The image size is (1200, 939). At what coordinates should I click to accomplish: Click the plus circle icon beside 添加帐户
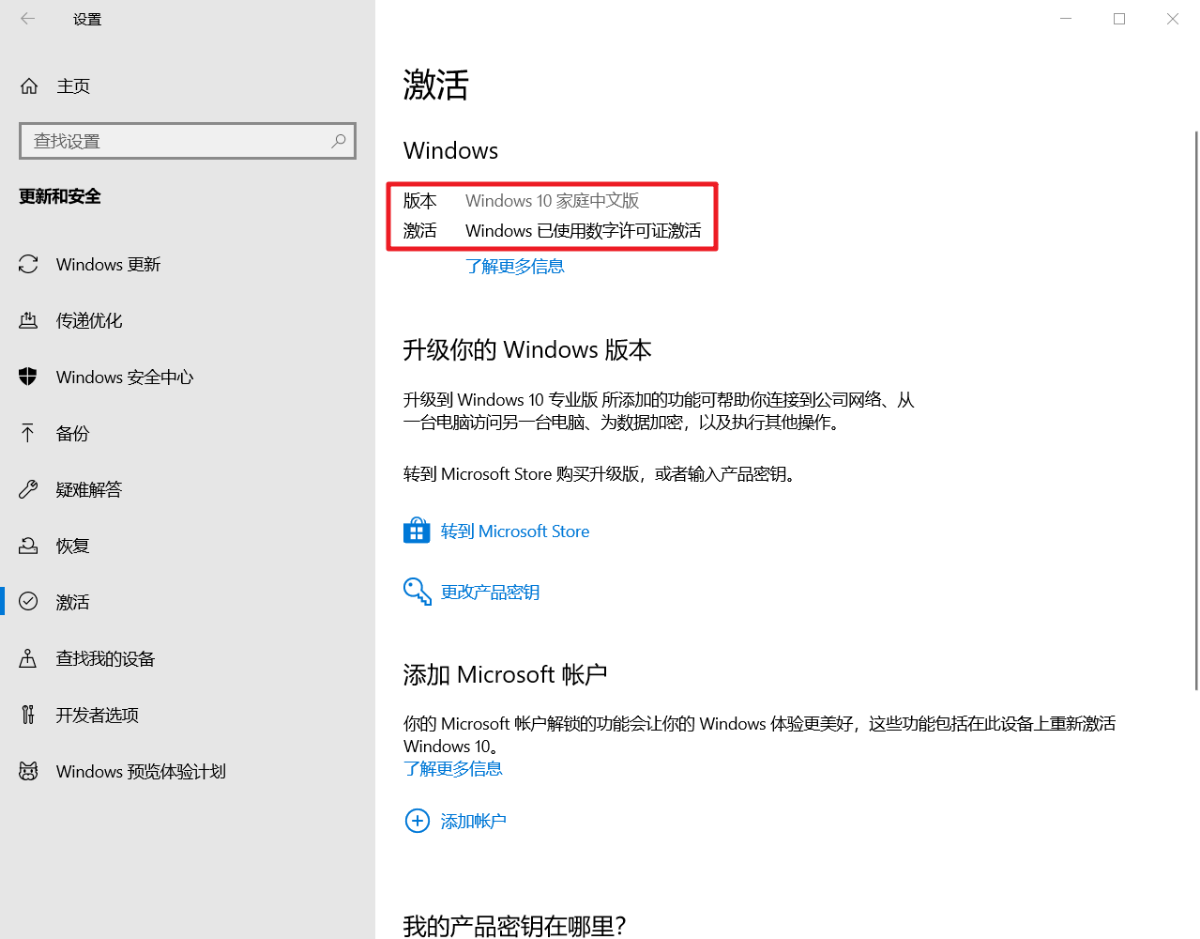coord(416,821)
